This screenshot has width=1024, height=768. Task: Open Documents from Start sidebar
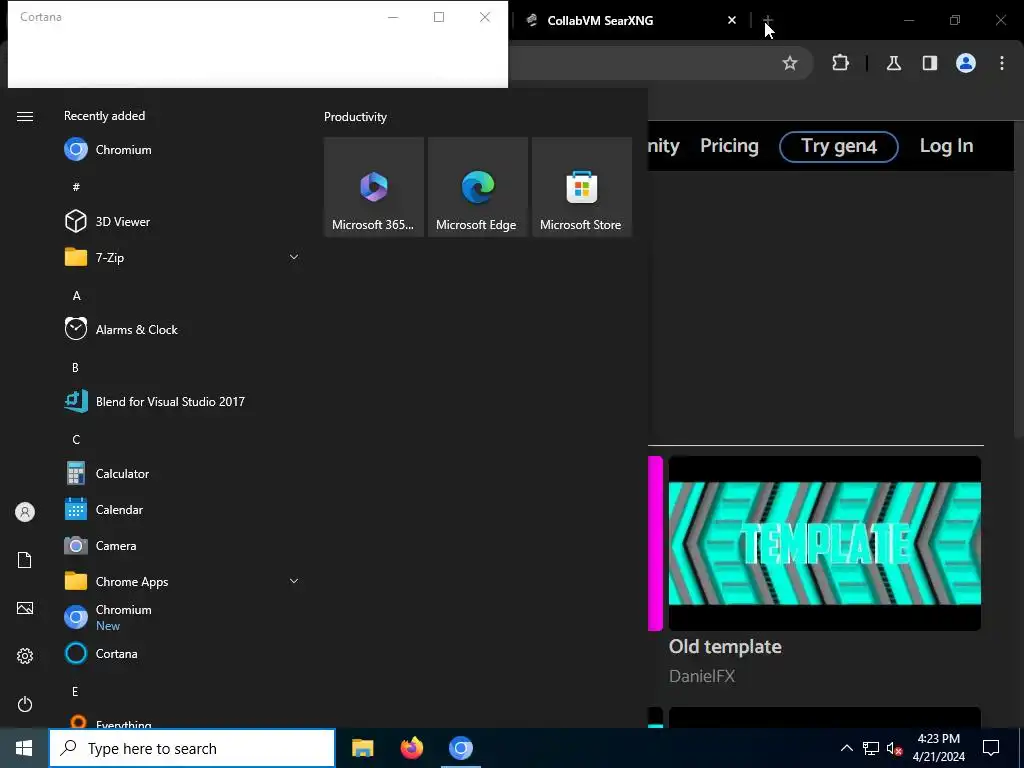25,560
